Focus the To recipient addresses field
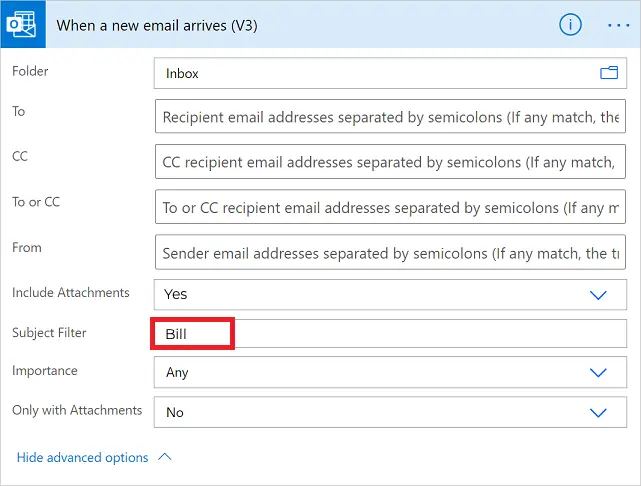 pyautogui.click(x=390, y=117)
